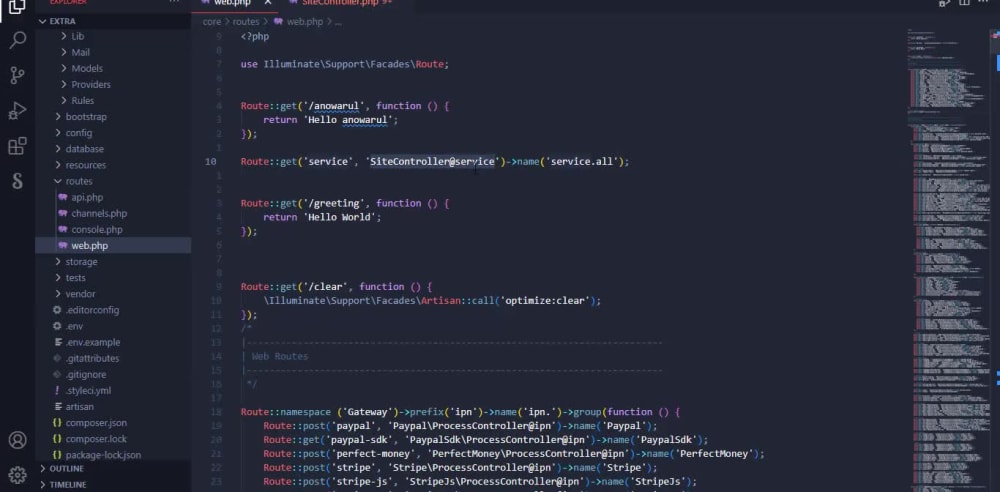Click the 'Web Routes' comment text

pyautogui.click(x=280, y=356)
